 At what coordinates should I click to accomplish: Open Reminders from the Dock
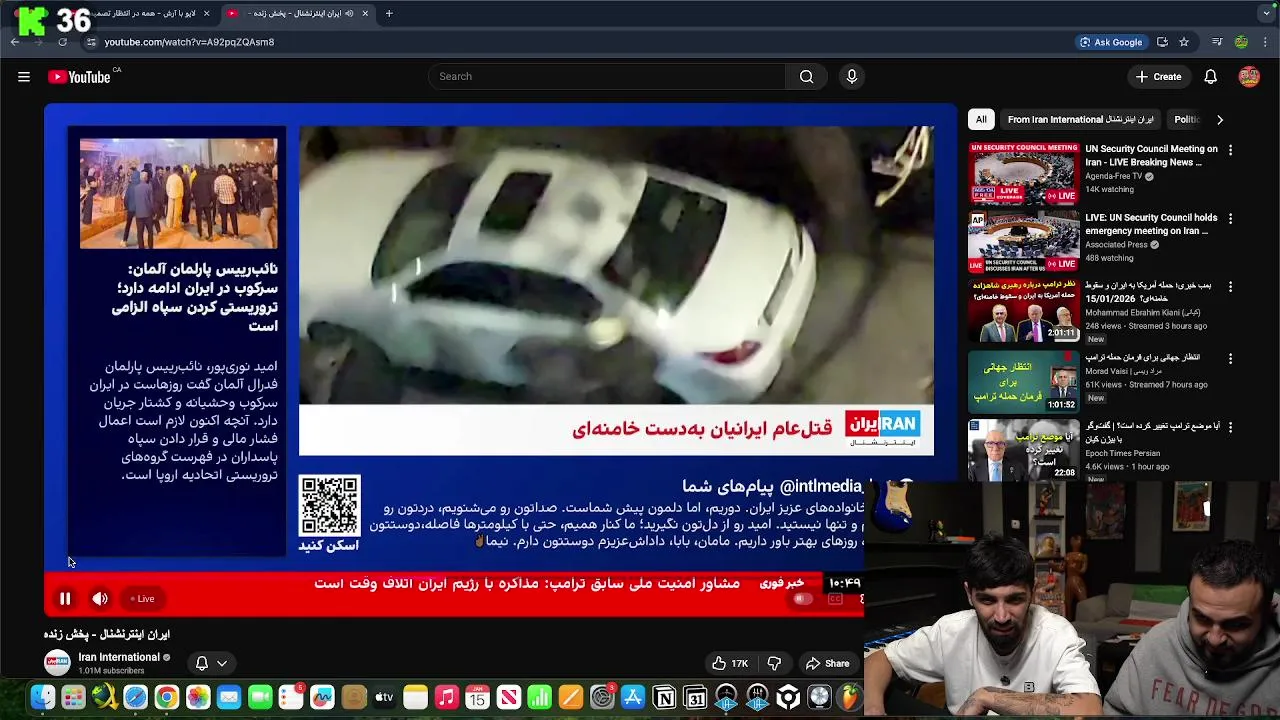291,698
